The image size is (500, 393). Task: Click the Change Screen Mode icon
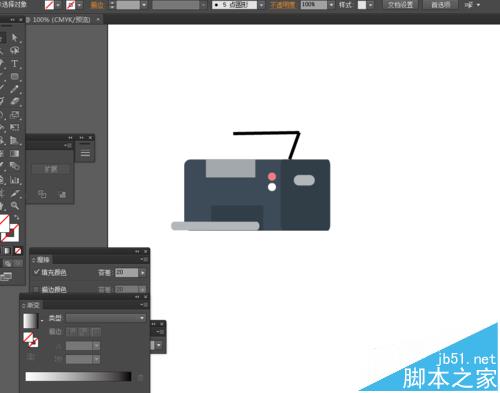click(6, 276)
